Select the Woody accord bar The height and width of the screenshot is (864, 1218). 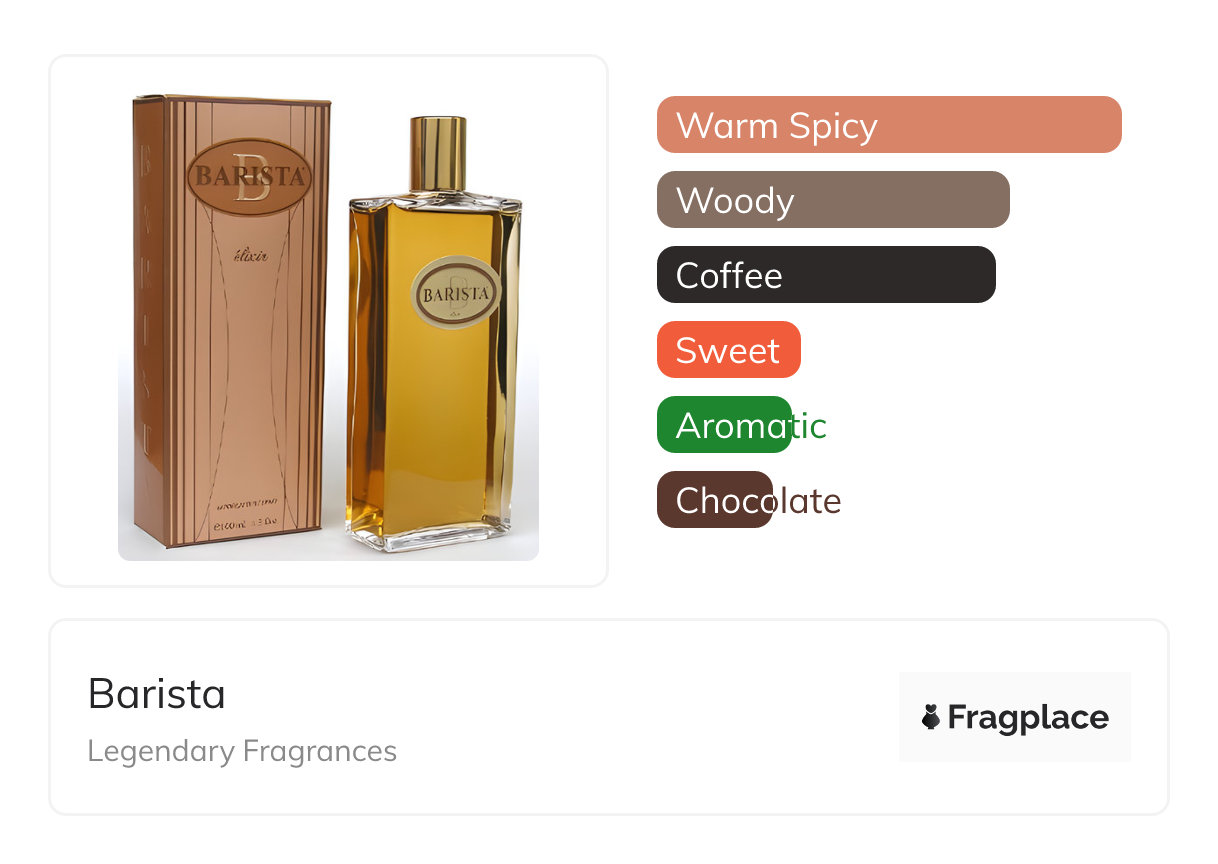833,200
